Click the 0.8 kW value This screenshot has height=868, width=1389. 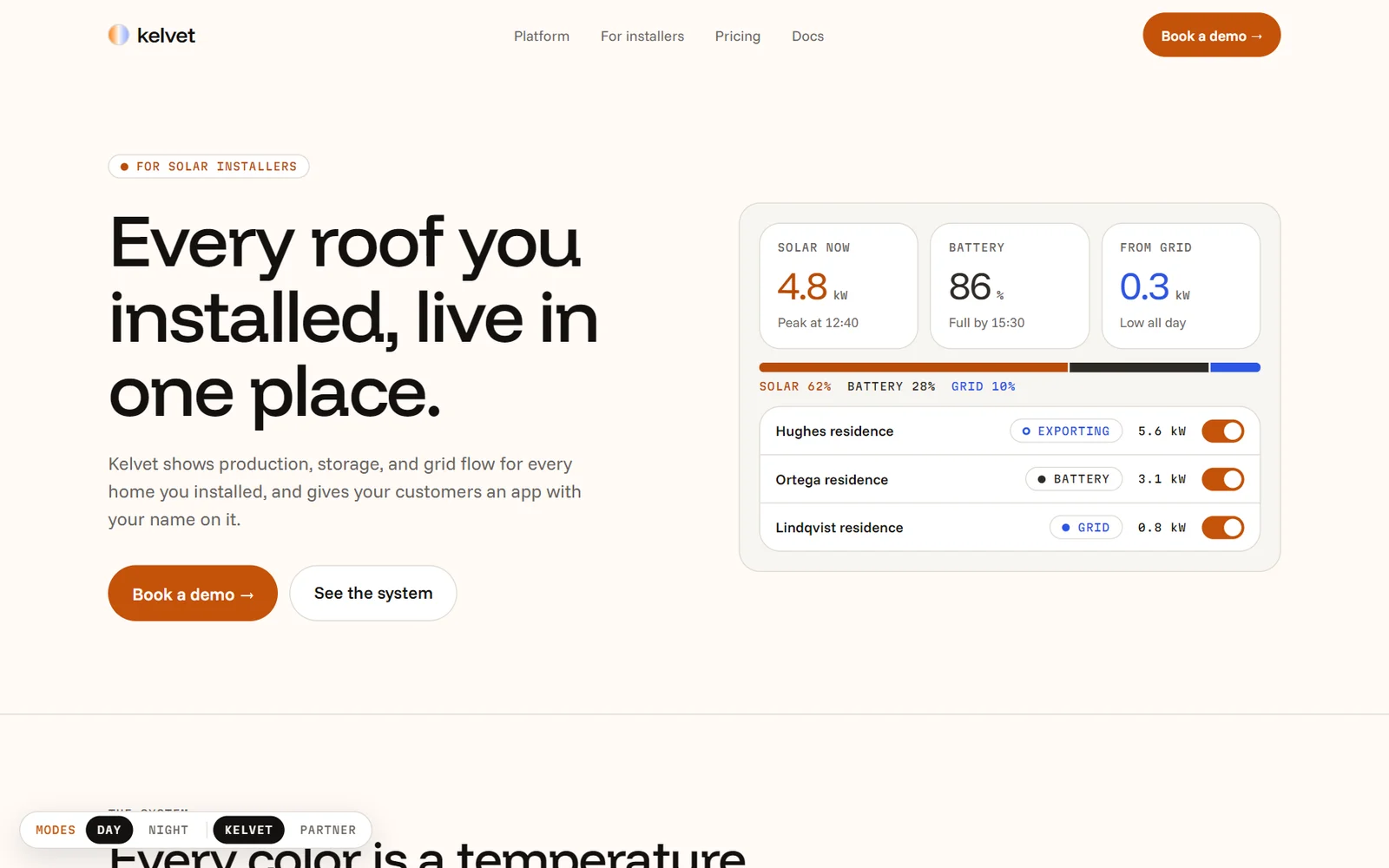click(x=1162, y=528)
